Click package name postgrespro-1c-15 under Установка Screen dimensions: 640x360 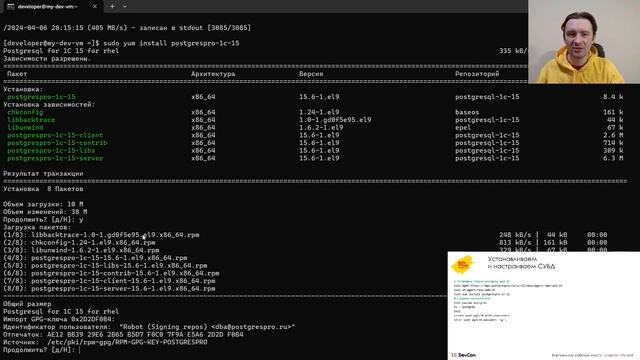pos(41,97)
